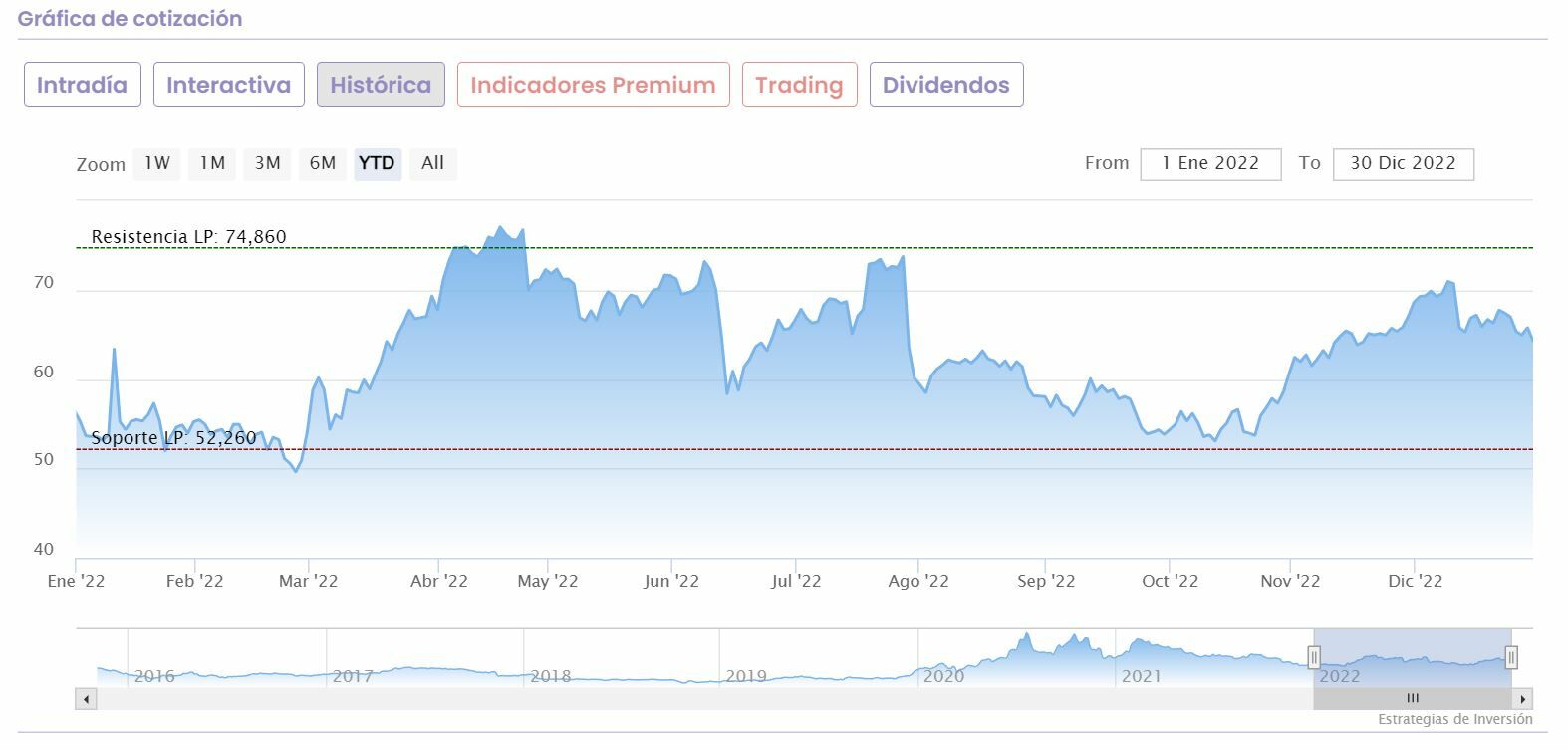This screenshot has height=750, width=1568.
Task: Click the right range handle of navigator
Action: tap(1511, 657)
